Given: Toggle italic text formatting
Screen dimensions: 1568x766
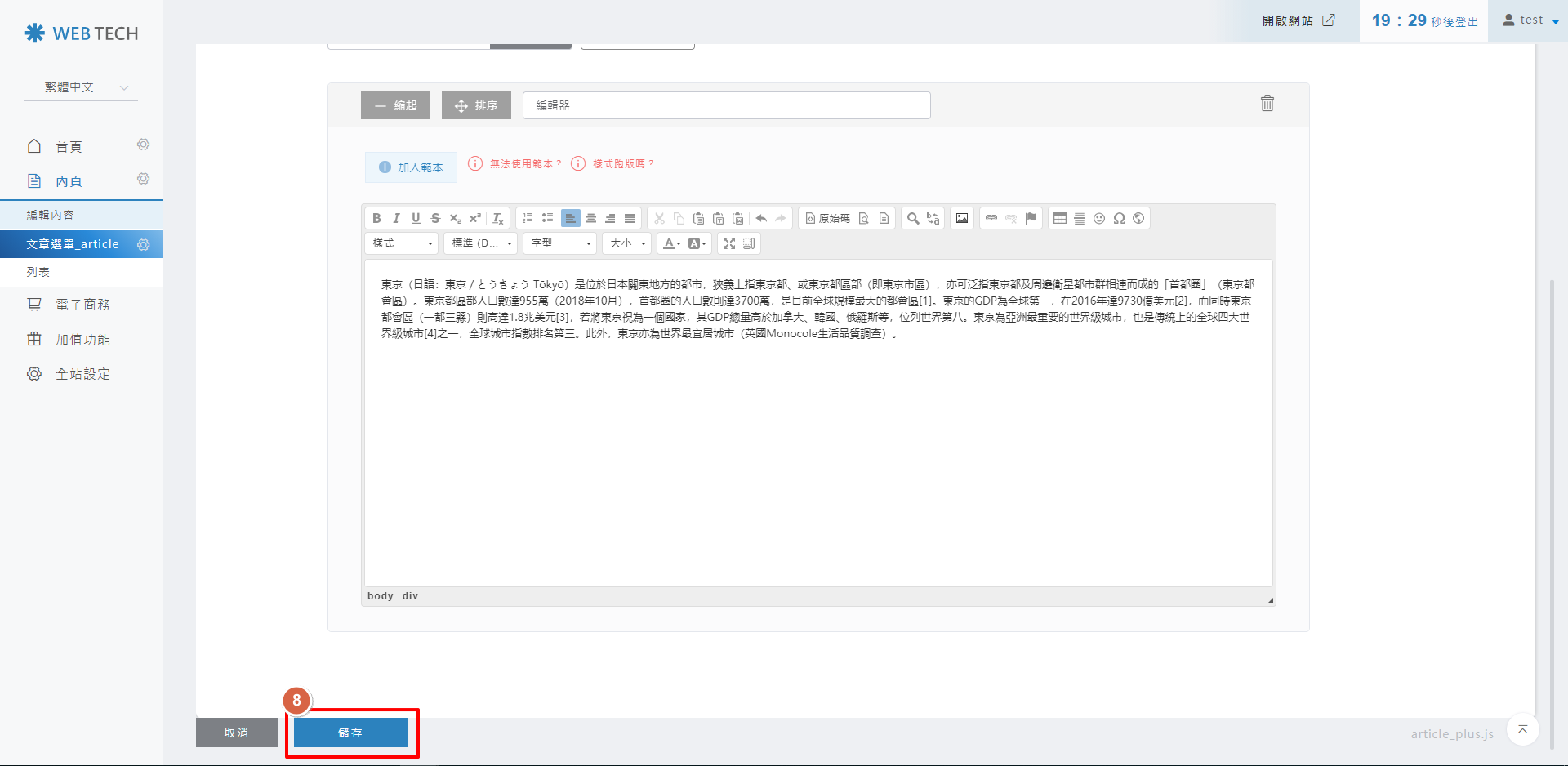Looking at the screenshot, I should pos(396,218).
